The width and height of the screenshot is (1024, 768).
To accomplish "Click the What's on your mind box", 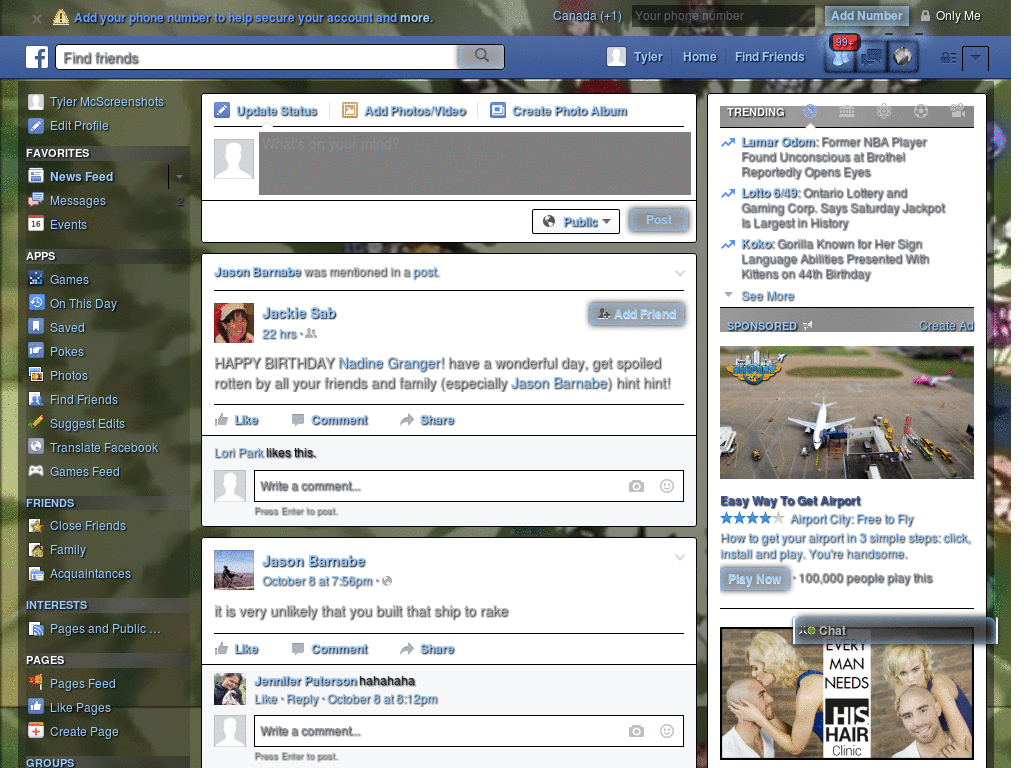I will [475, 163].
